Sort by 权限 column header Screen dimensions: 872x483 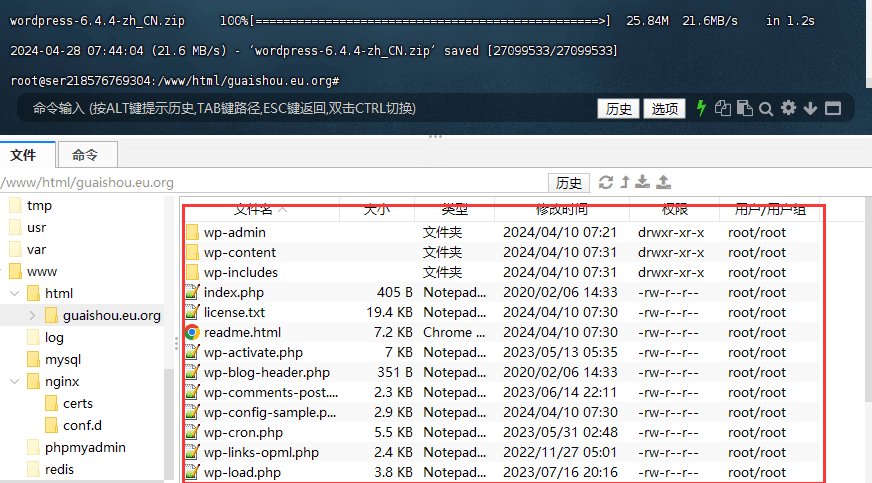pos(674,210)
